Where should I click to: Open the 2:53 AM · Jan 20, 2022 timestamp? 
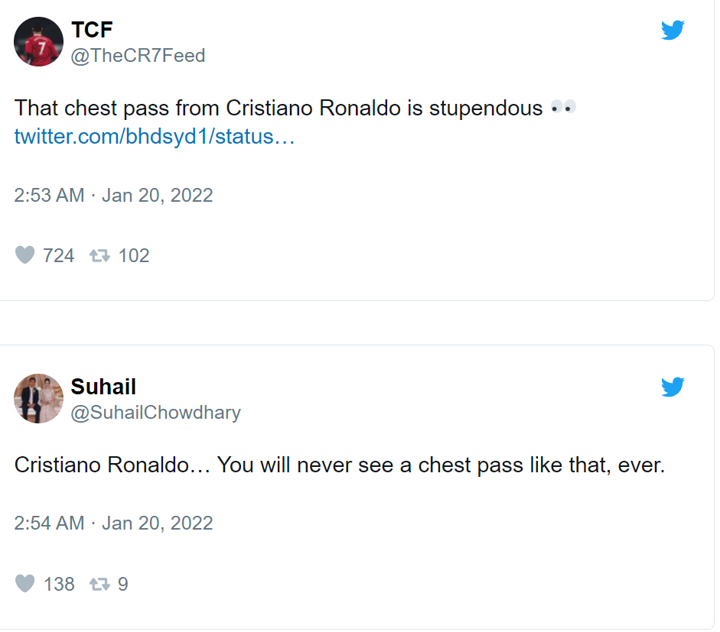[x=113, y=195]
